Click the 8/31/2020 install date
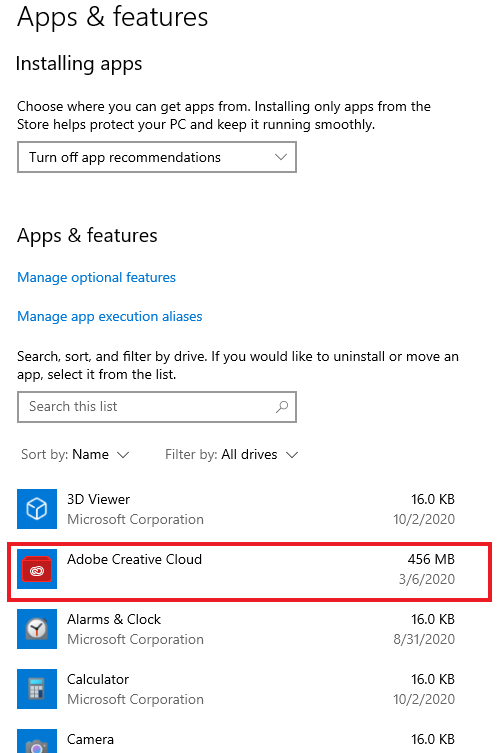This screenshot has width=498, height=753. click(x=424, y=639)
